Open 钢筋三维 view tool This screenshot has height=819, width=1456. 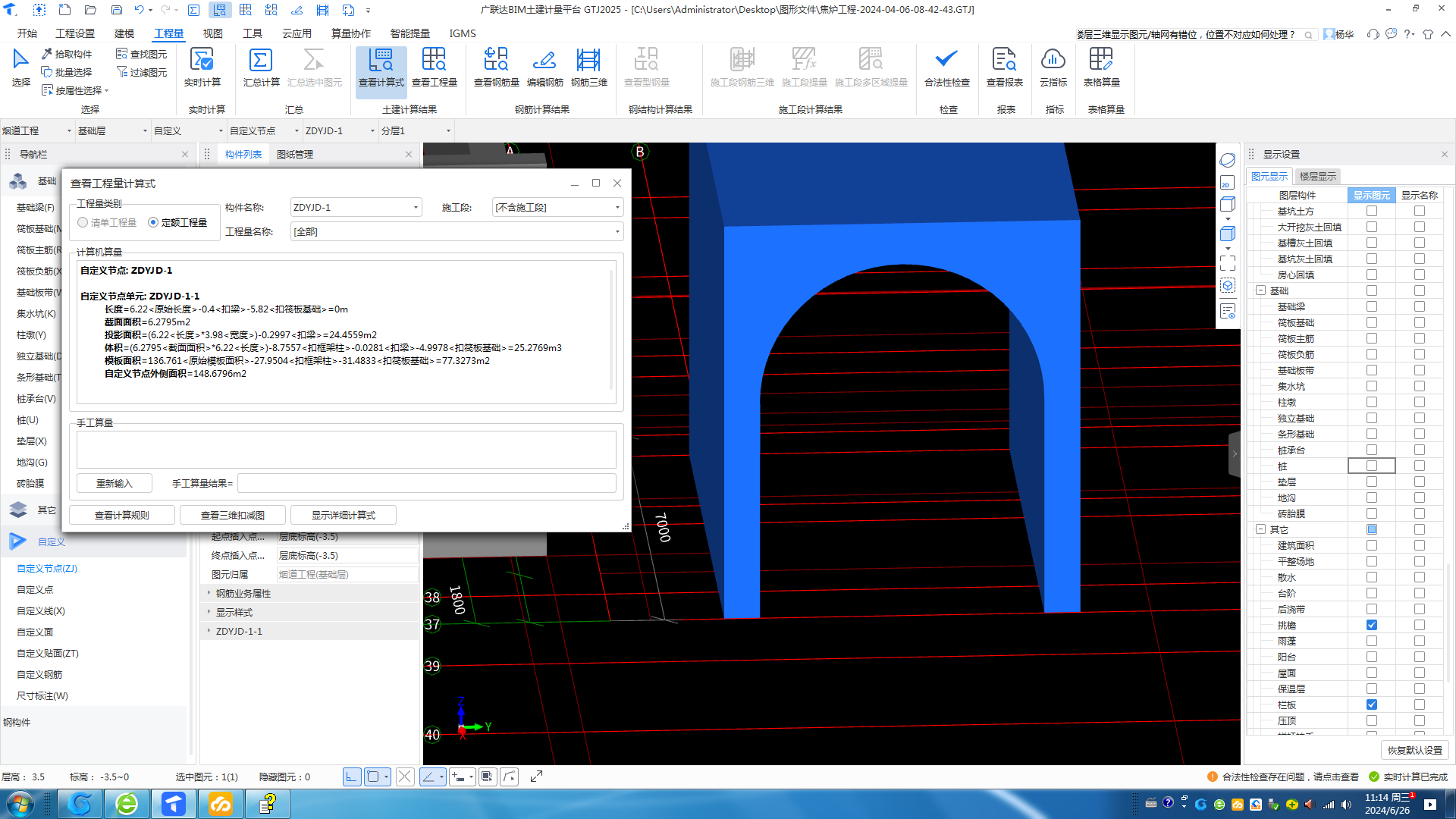[588, 67]
